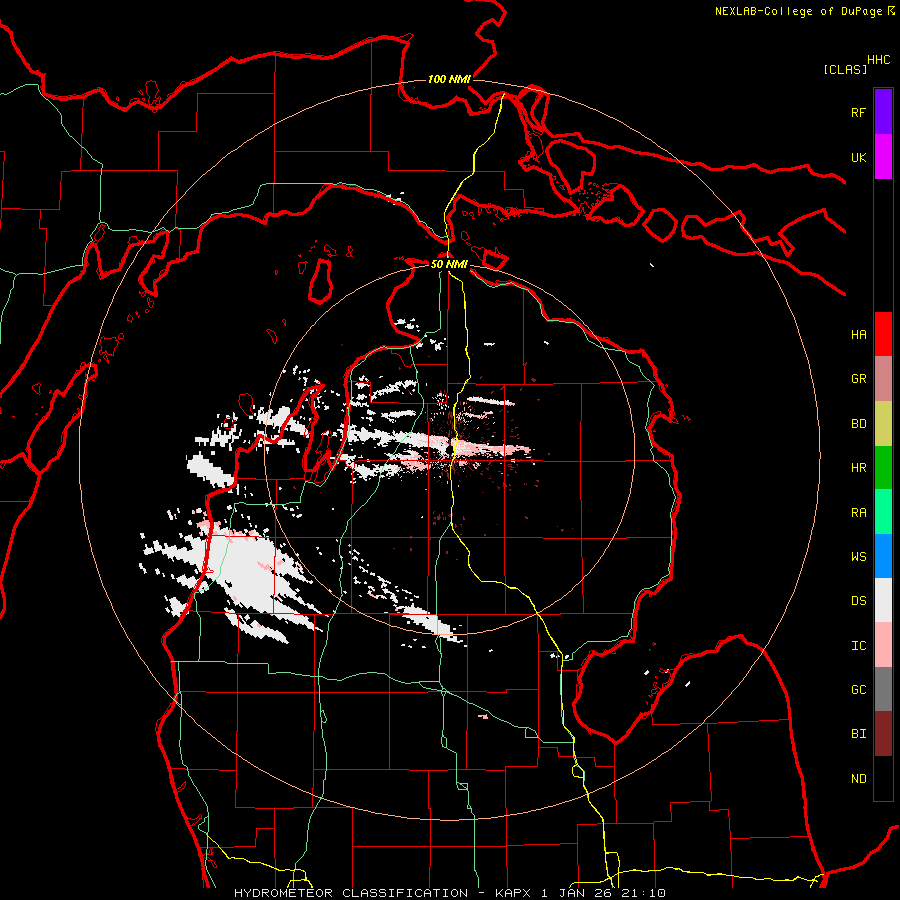Click the UK magenta legend swatch
900x900 pixels.
tap(883, 157)
